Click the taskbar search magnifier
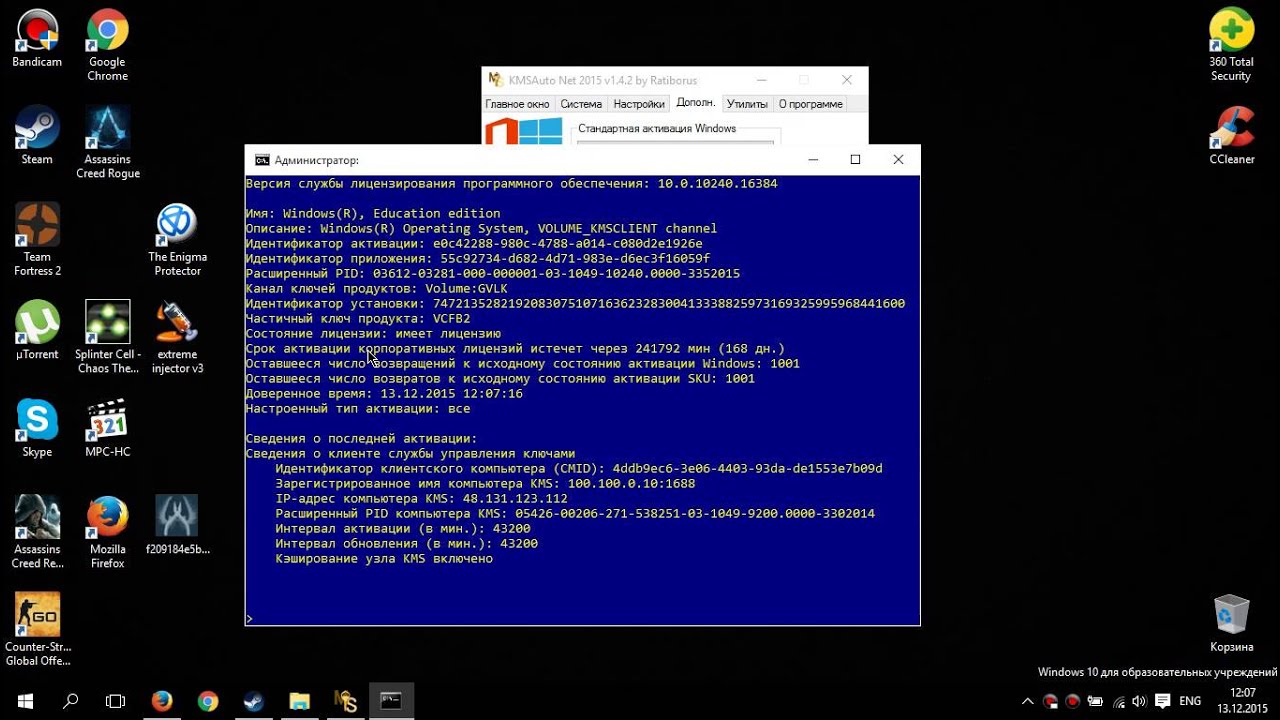 pyautogui.click(x=70, y=701)
